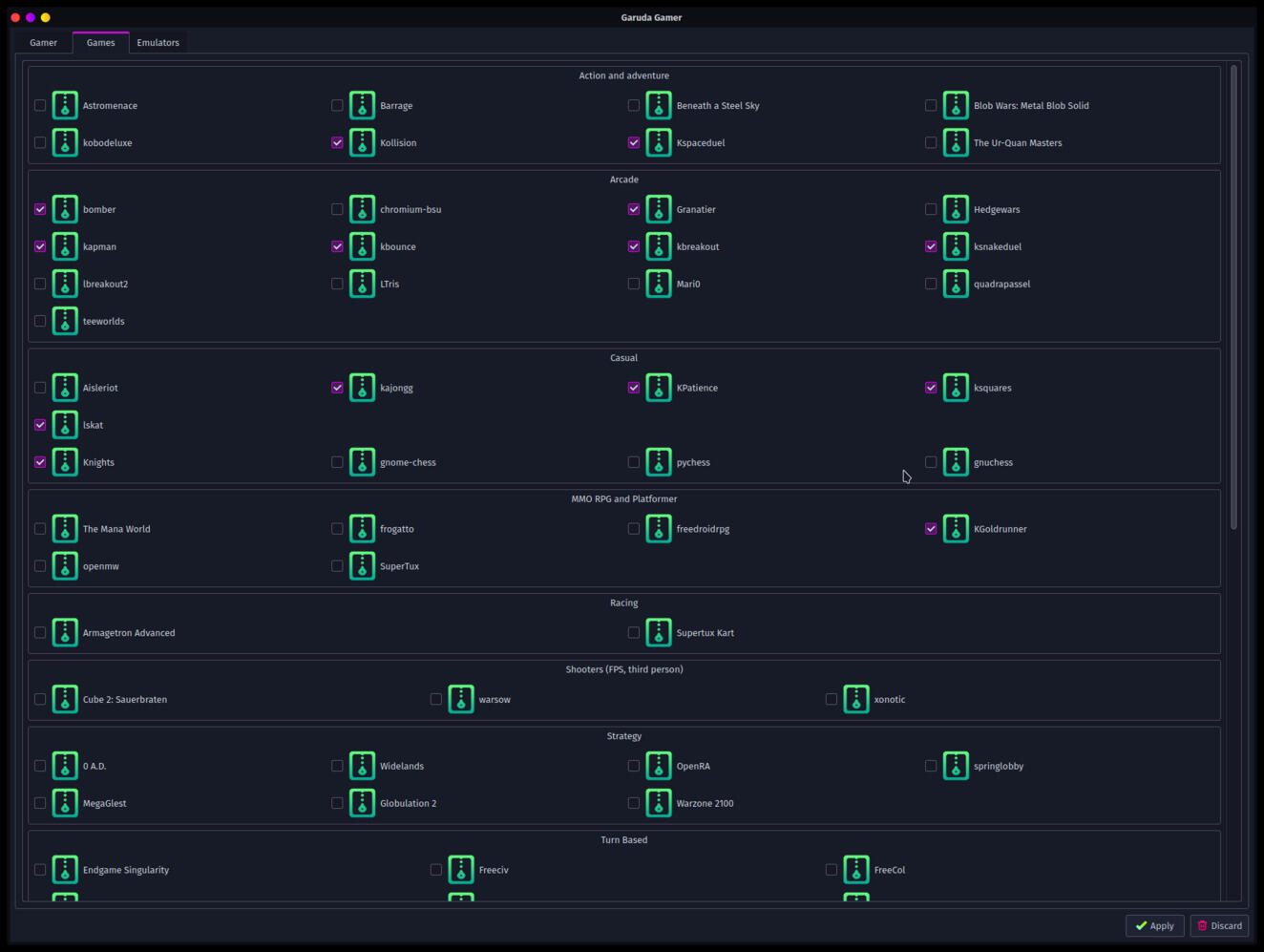This screenshot has width=1264, height=952.
Task: Click the 0 A.D. package icon
Action: click(65, 766)
